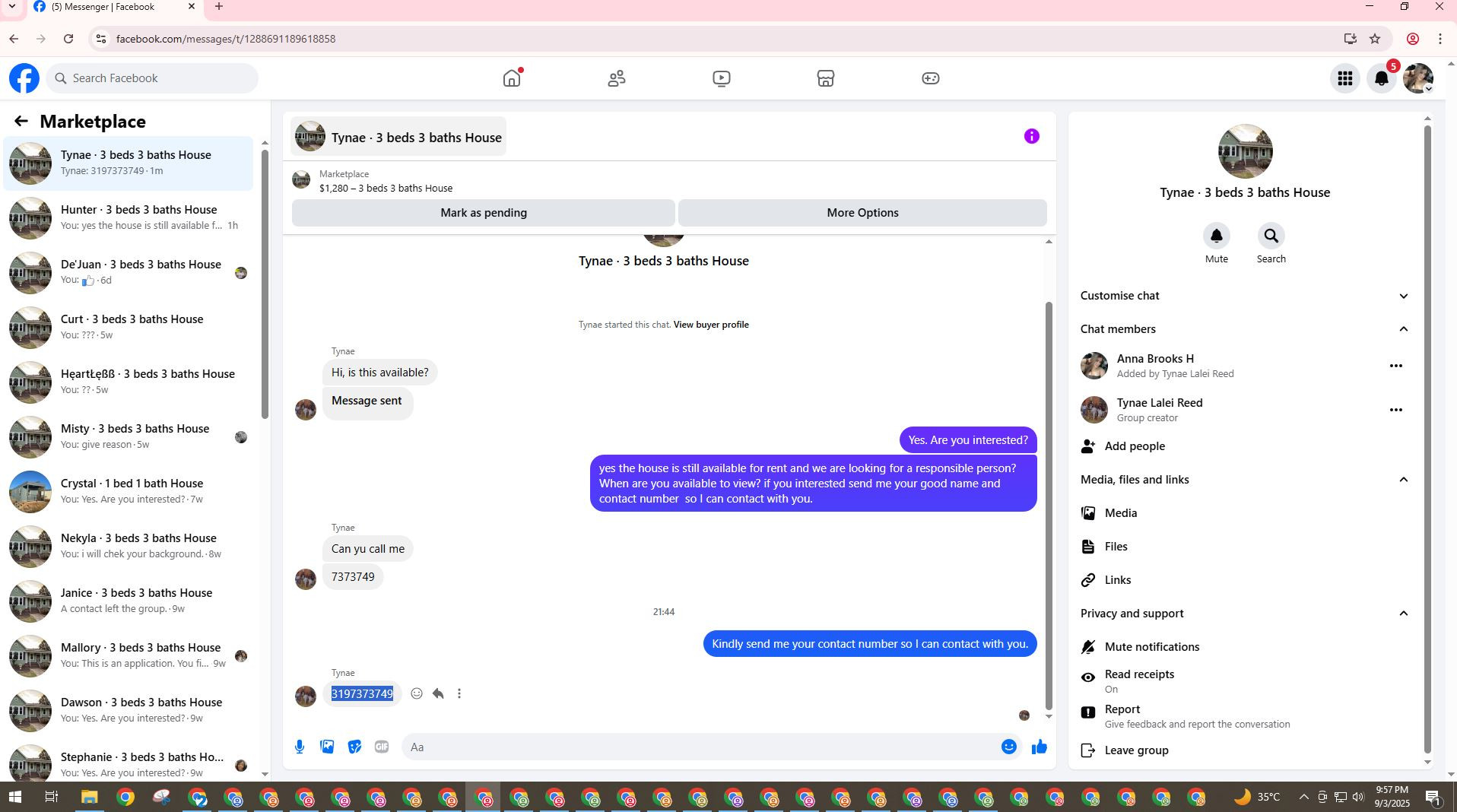Open emoji picker in message box
This screenshot has width=1457, height=812.
coord(1009,747)
